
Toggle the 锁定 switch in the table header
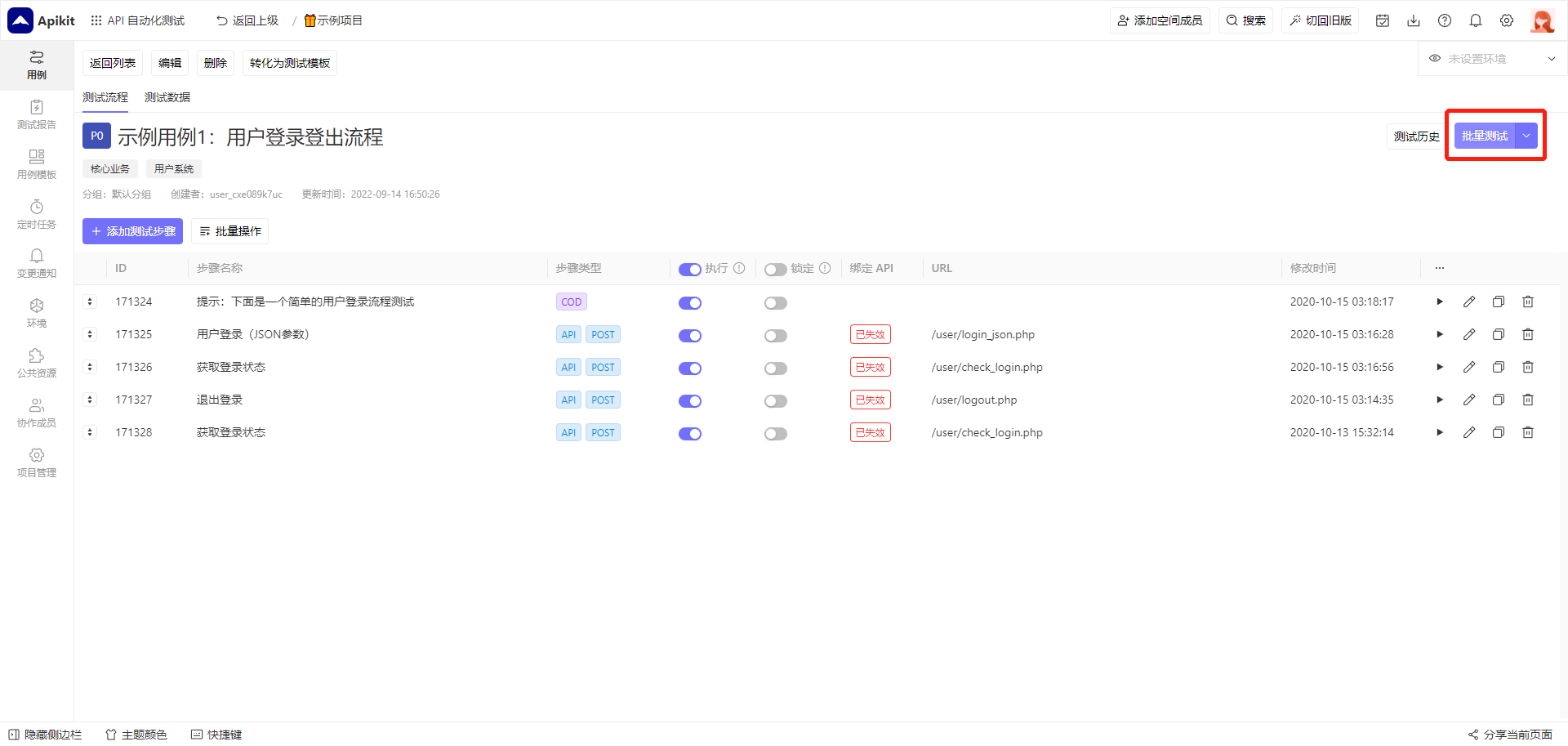coord(776,270)
